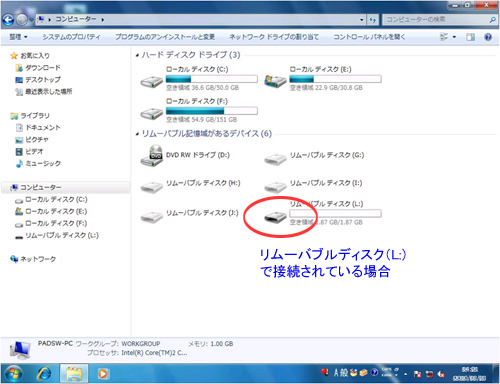
Task: Select Computer (コンピューター) in sidebar
Action: coord(66,188)
